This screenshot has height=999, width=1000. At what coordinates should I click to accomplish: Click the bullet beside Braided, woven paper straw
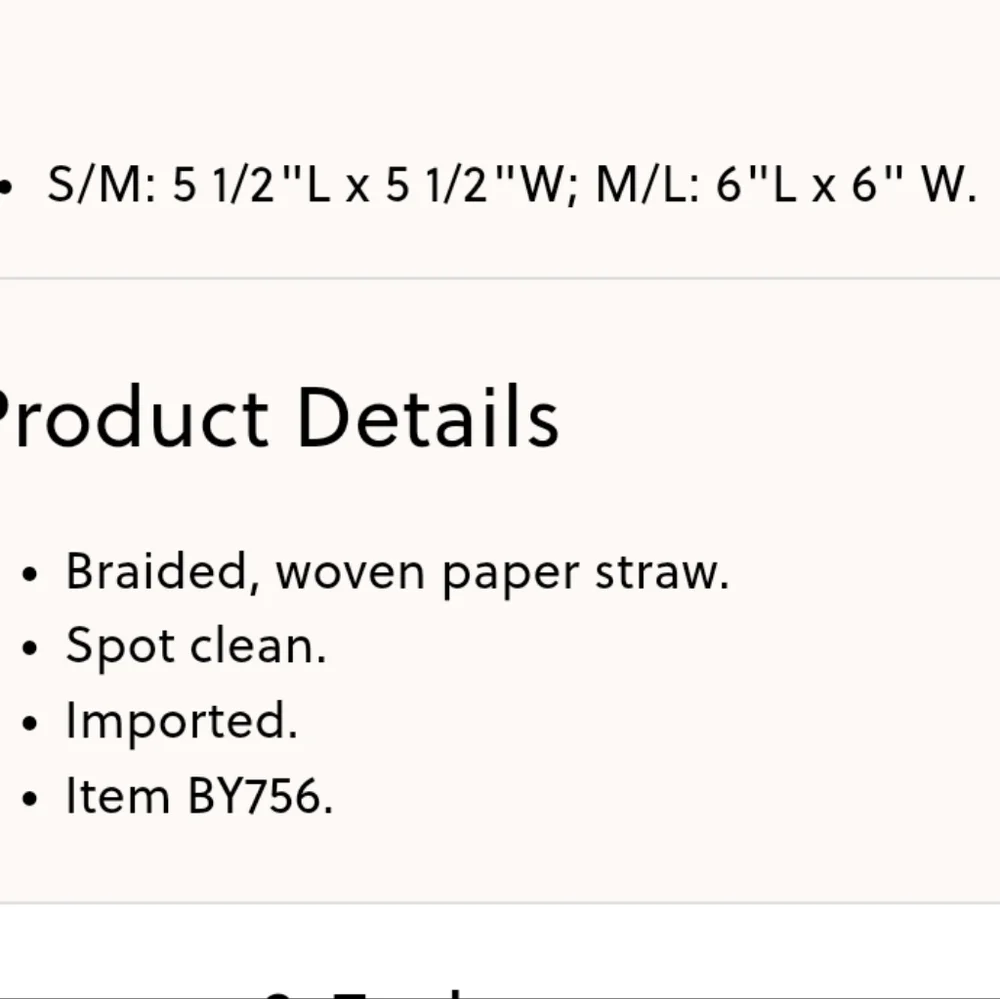click(x=29, y=574)
